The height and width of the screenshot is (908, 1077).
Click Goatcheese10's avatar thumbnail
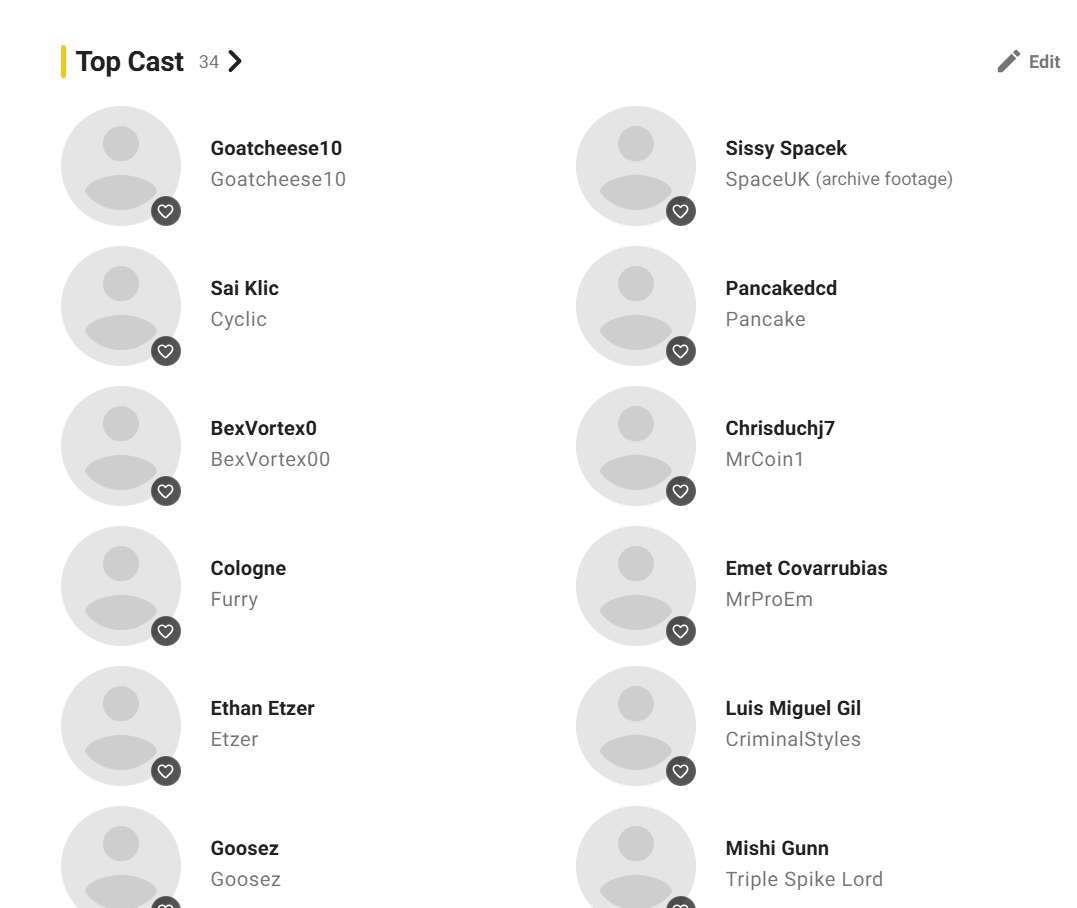tap(121, 166)
